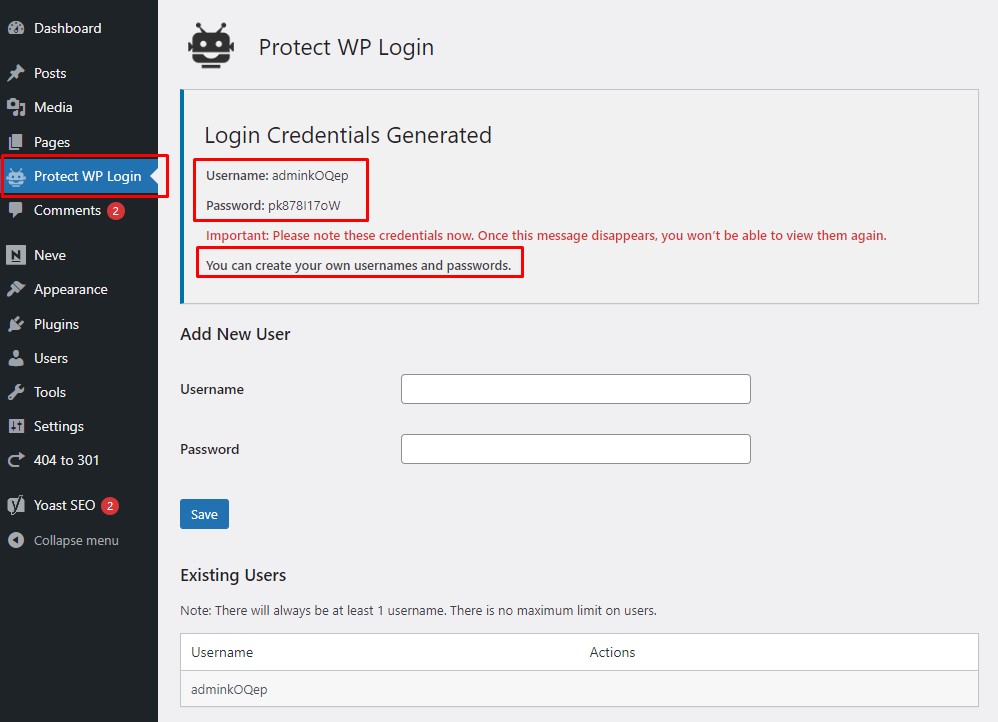Click the Media library icon
The image size is (998, 722).
coord(16,107)
